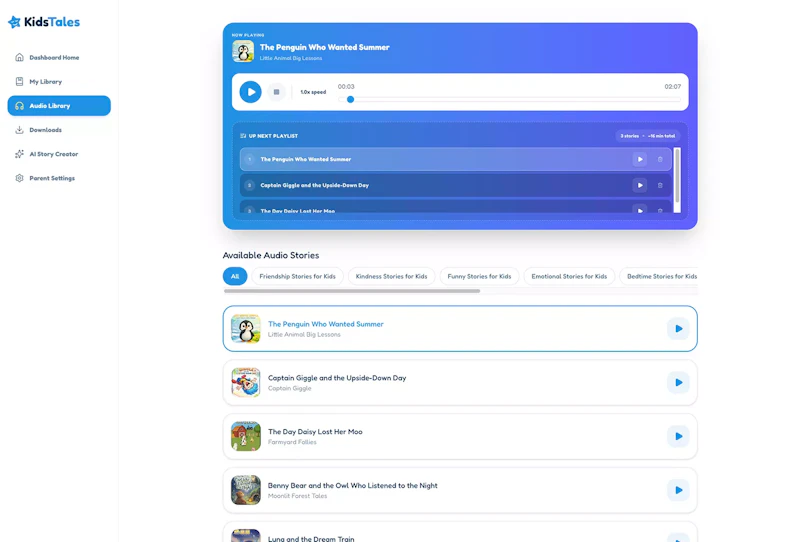Select the All category filter
This screenshot has height=542, width=800.
[x=235, y=276]
